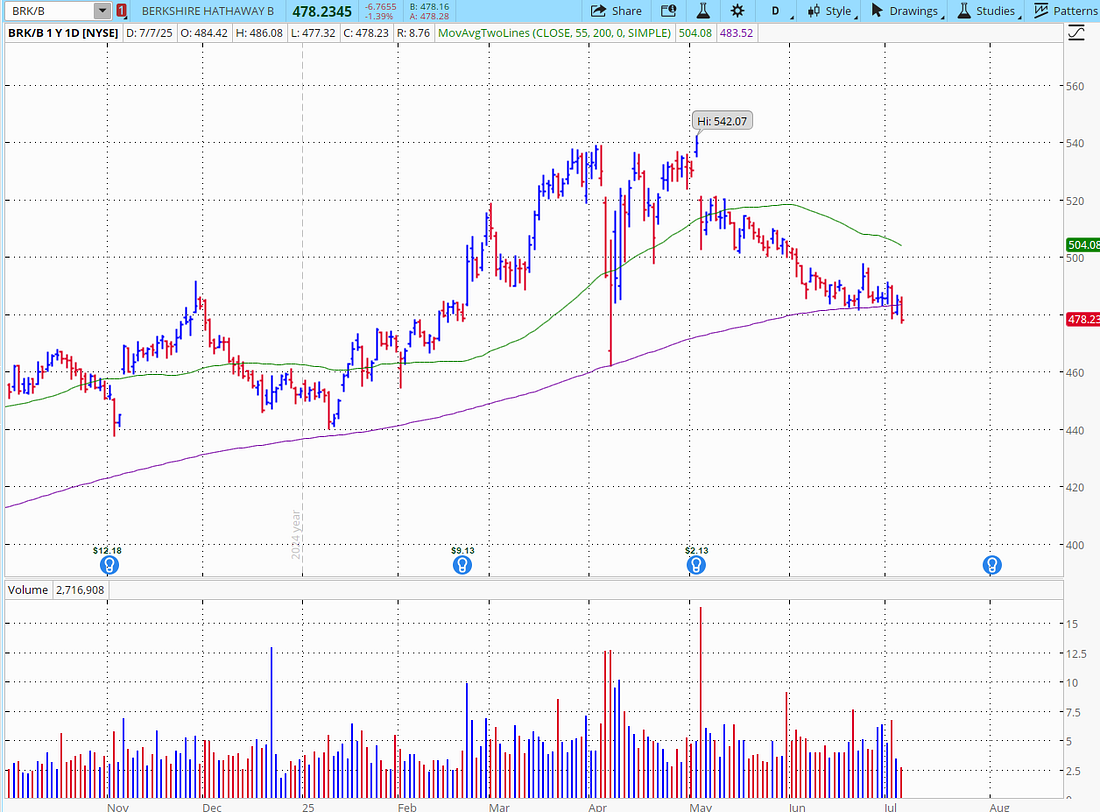Click the 560 label on price axis
This screenshot has width=1100, height=812.
(1075, 86)
